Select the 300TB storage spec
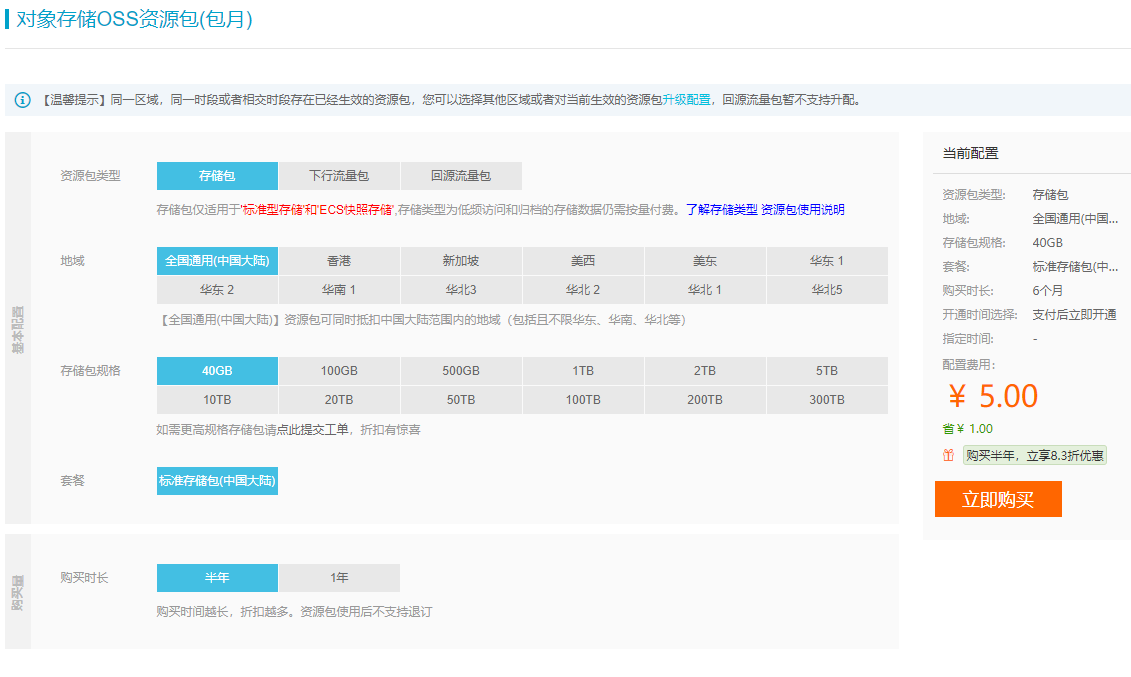 pos(827,400)
